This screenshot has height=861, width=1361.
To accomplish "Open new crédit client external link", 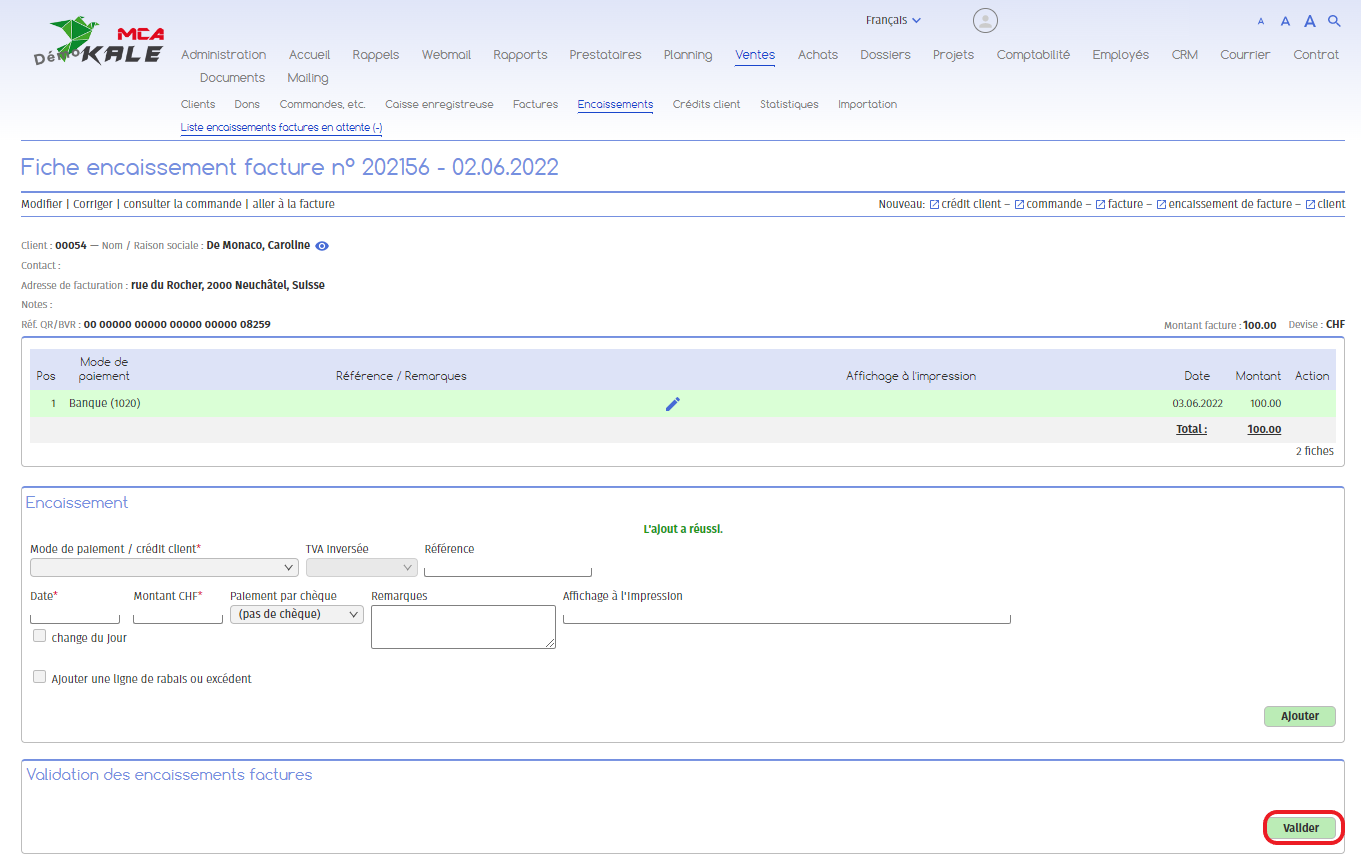I will point(965,204).
